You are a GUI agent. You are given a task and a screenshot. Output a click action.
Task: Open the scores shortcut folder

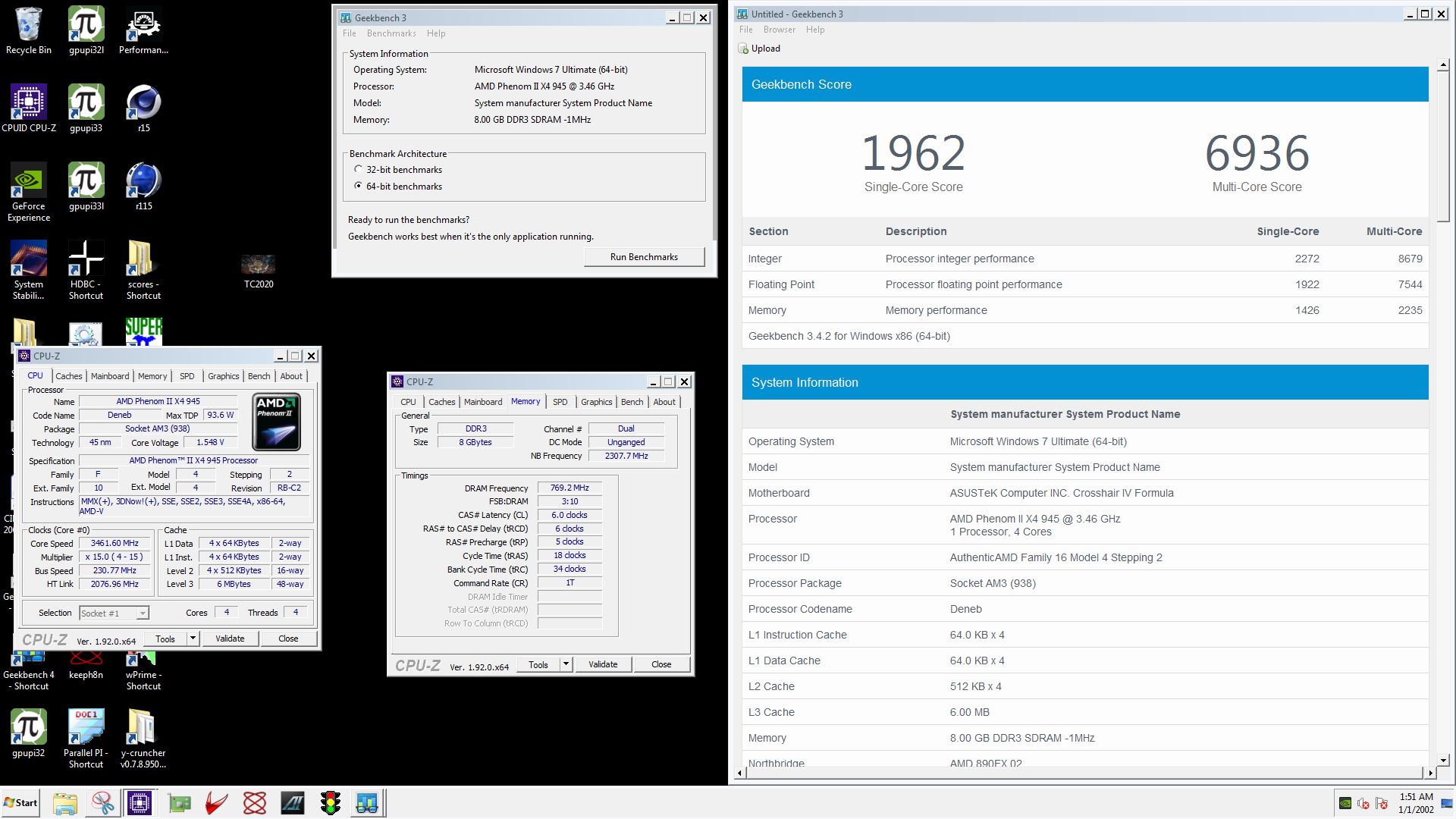pos(143,270)
